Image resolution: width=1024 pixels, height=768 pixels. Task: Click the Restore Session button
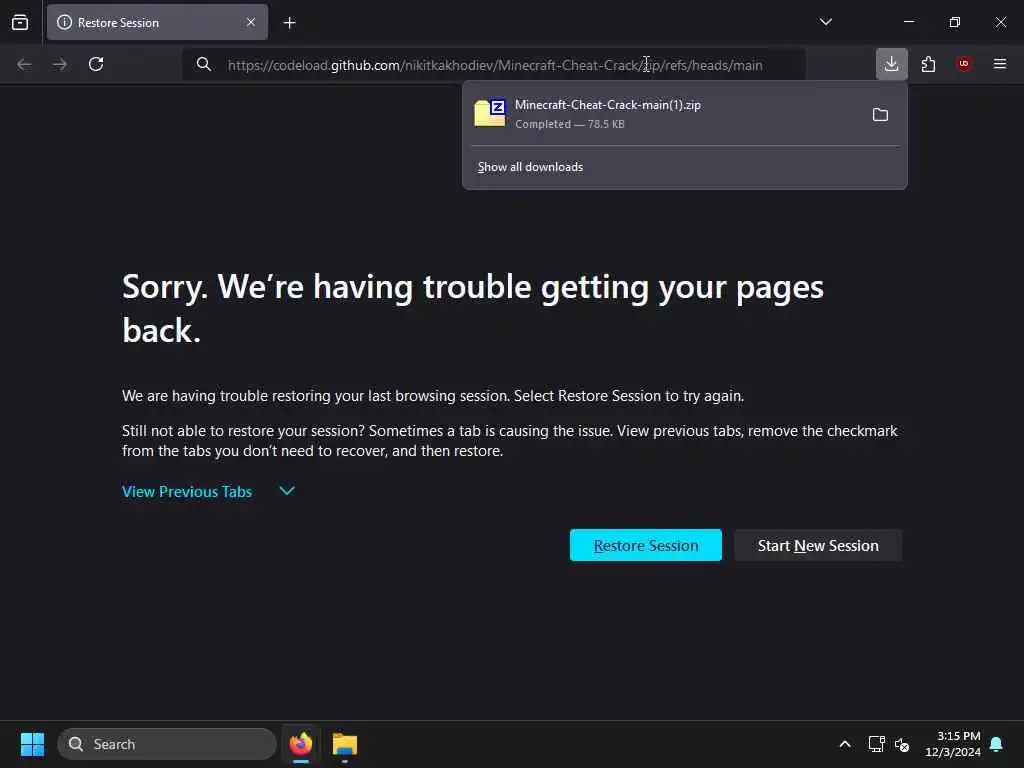point(646,545)
